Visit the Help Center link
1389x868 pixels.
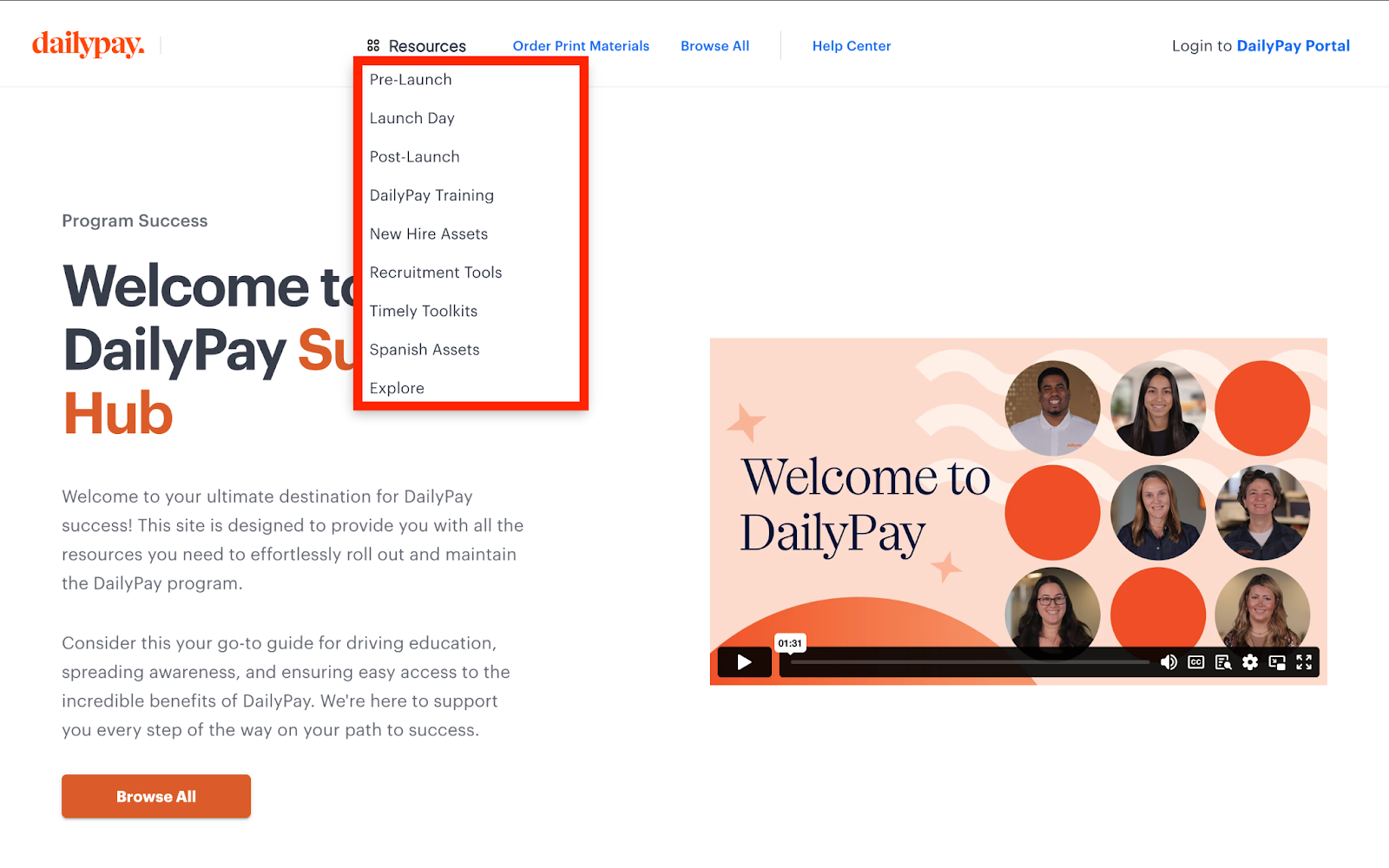[x=852, y=46]
